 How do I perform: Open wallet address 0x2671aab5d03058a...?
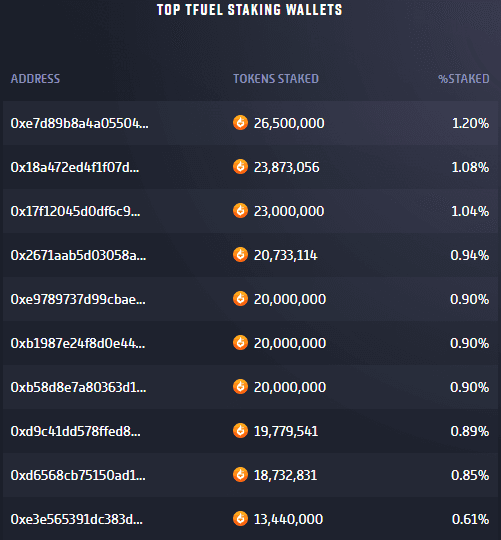(x=78, y=255)
